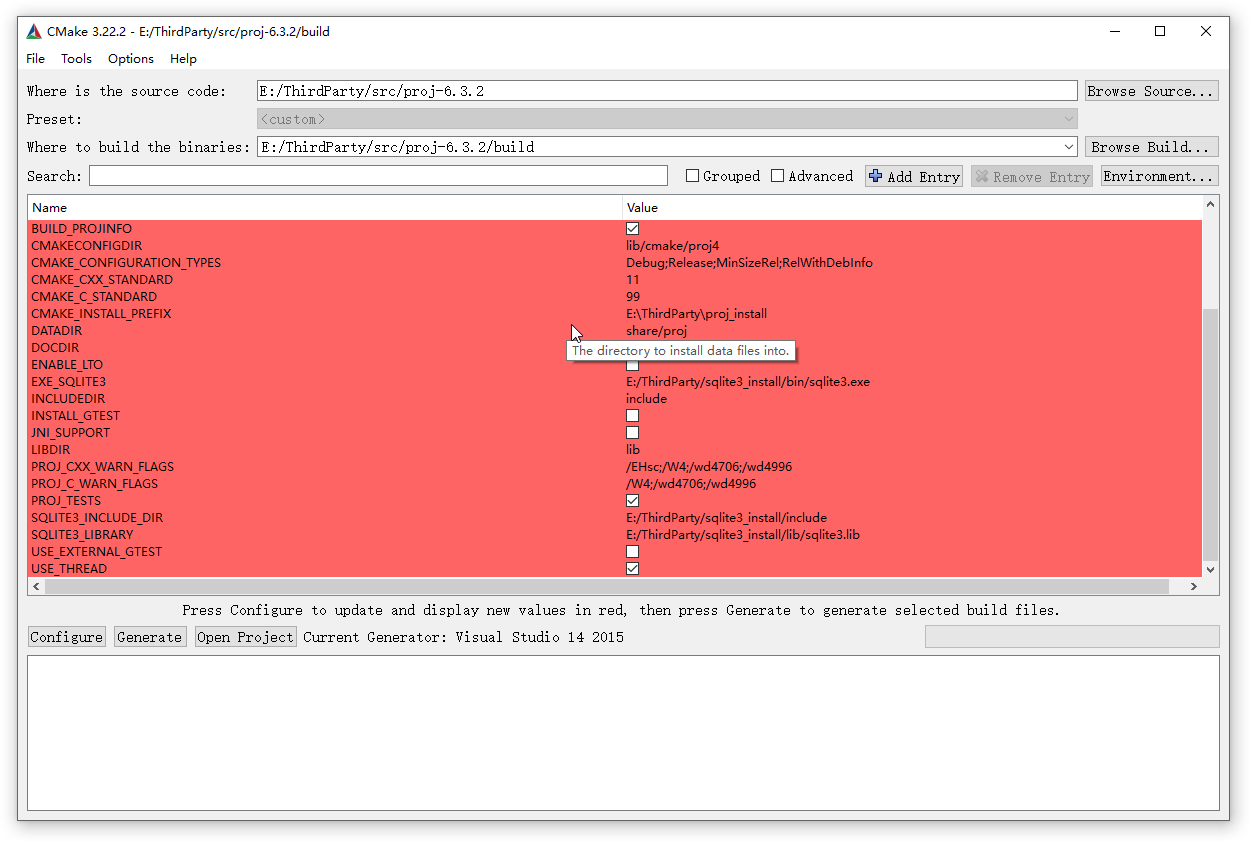Click the CMAKE_C_STANDARD value 99
Screen dimensions: 1250x841
point(633,297)
